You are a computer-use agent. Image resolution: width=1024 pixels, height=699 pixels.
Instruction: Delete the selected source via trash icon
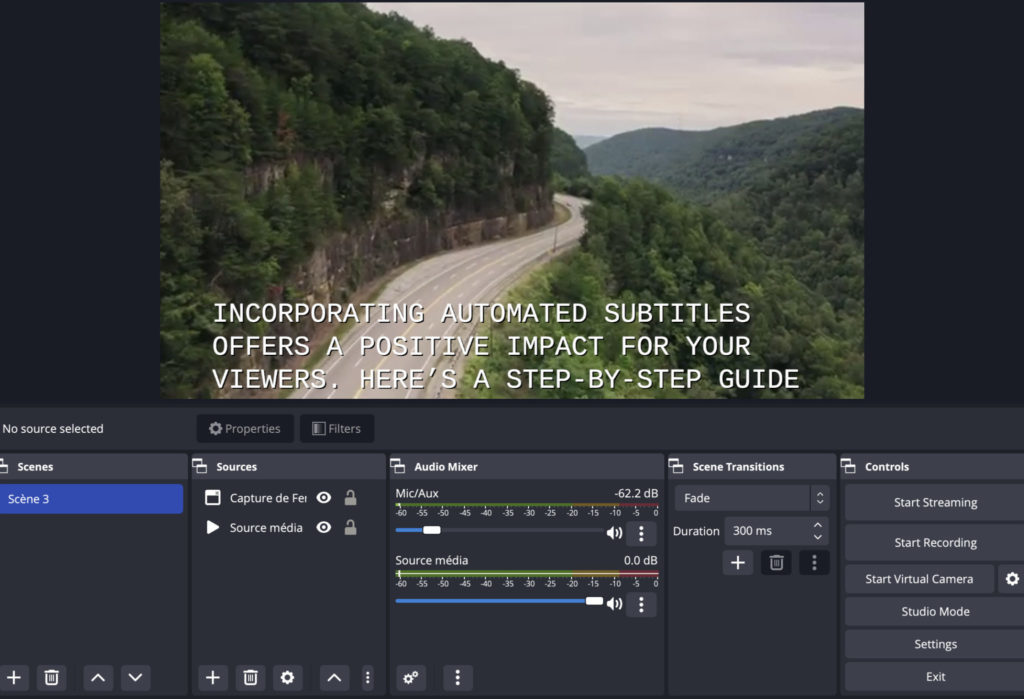click(250, 678)
